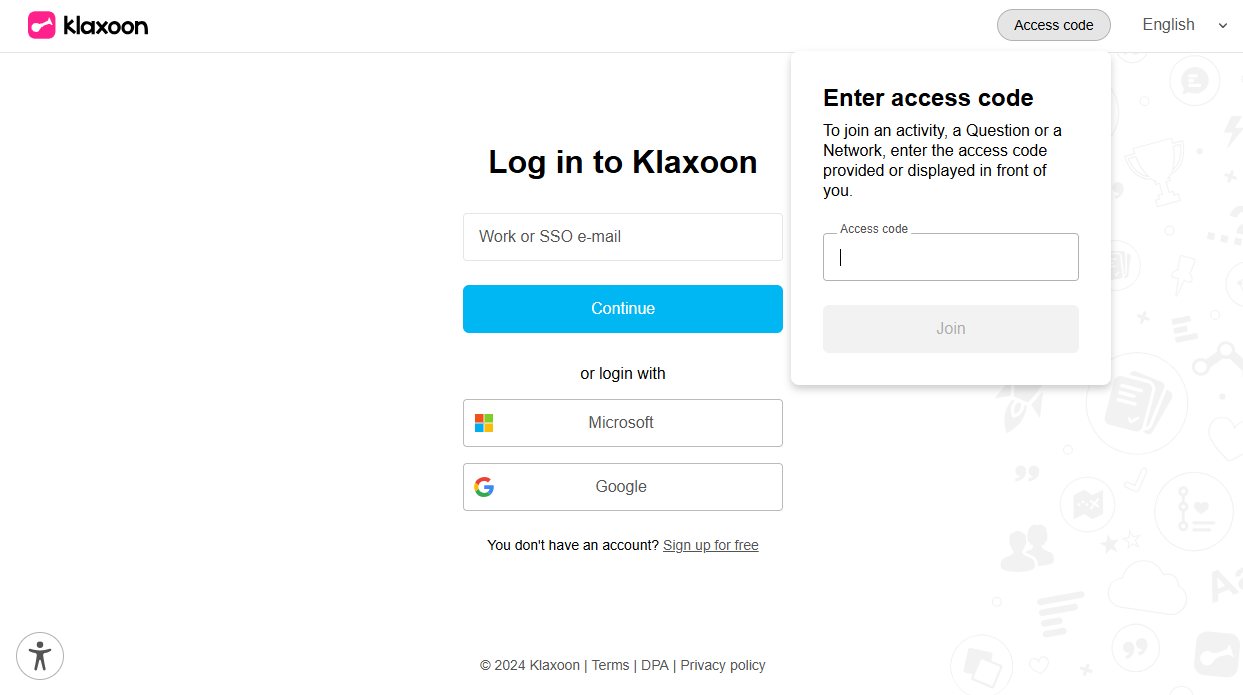Log in with Microsoft button
Image resolution: width=1243 pixels, height=695 pixels.
[x=622, y=423]
